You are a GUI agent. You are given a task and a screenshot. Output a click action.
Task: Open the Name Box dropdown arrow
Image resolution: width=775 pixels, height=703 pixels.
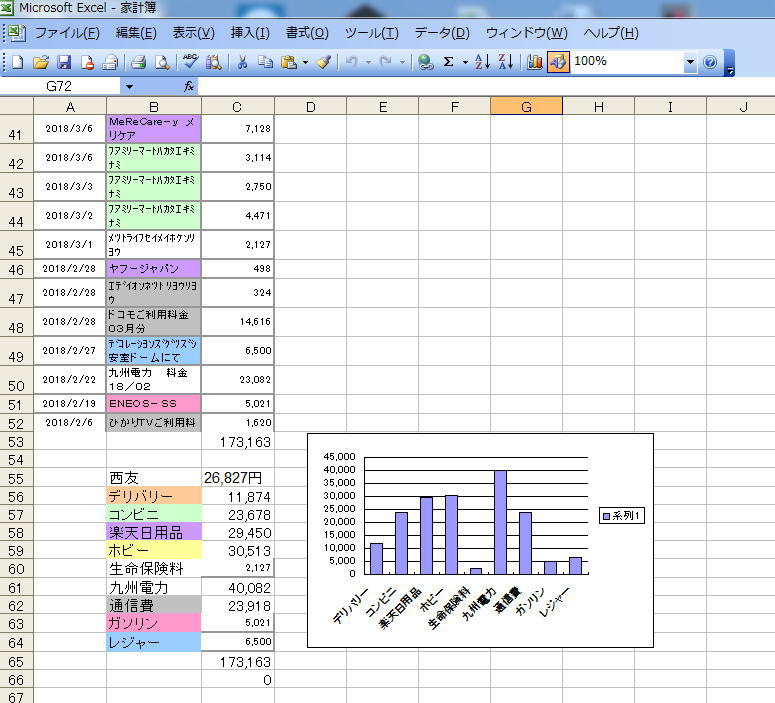tap(129, 87)
